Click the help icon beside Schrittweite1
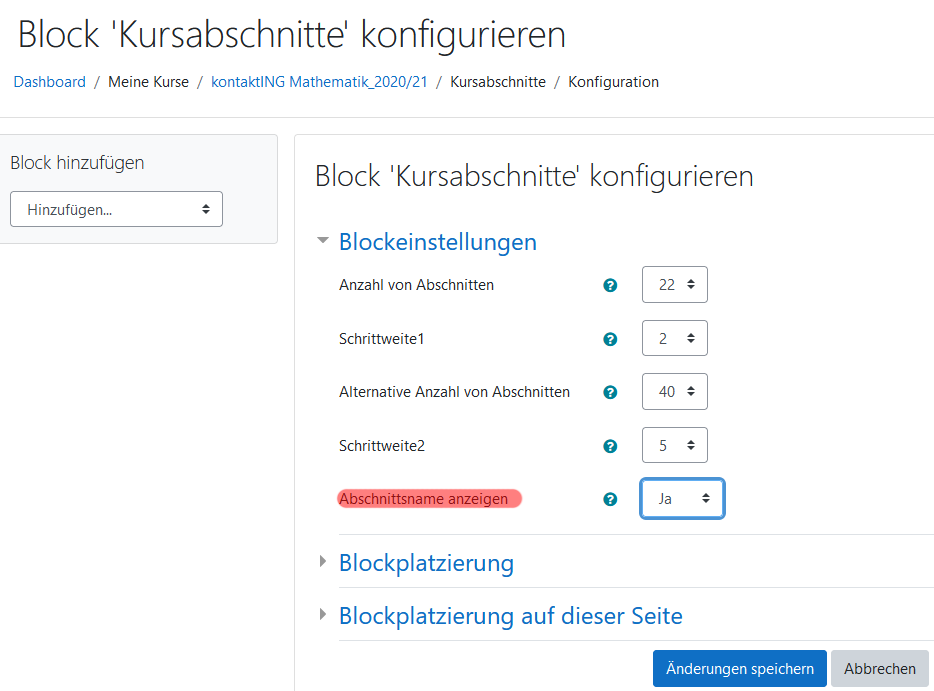 pyautogui.click(x=610, y=339)
